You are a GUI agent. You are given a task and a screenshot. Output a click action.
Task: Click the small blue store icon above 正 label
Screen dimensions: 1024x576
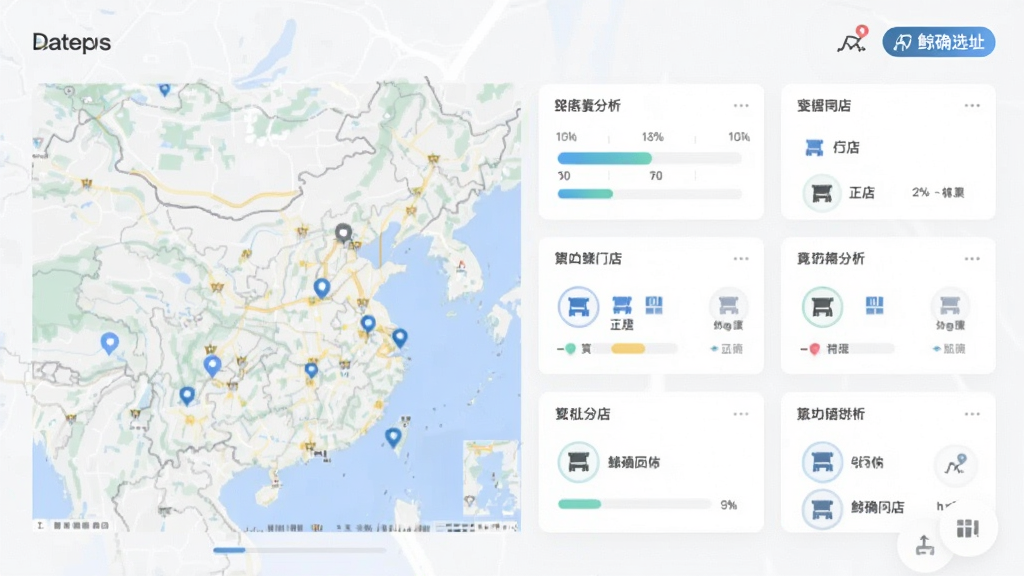[622, 304]
